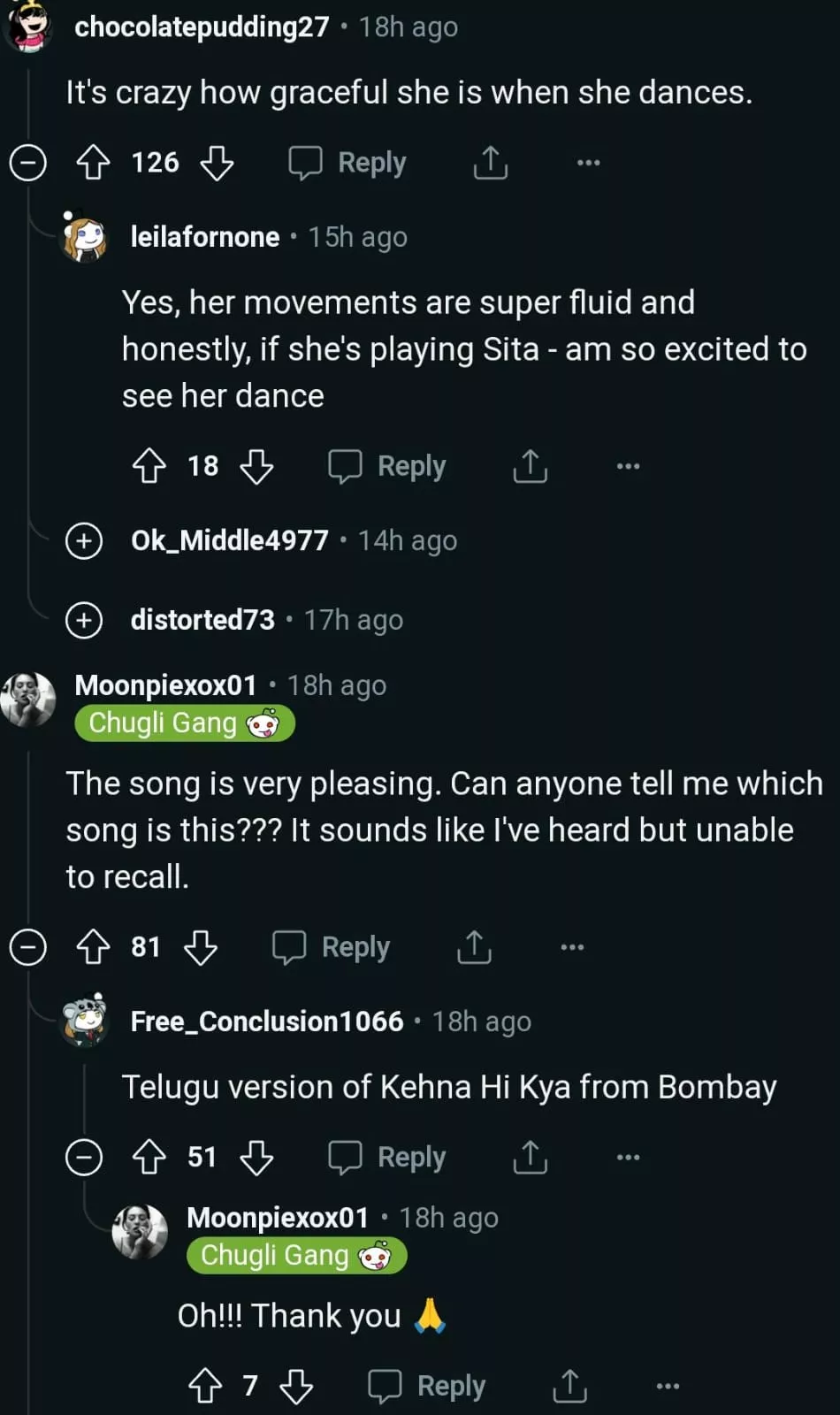The width and height of the screenshot is (840, 1415).
Task: Open more options on leilafornone's comment
Action: click(x=628, y=466)
